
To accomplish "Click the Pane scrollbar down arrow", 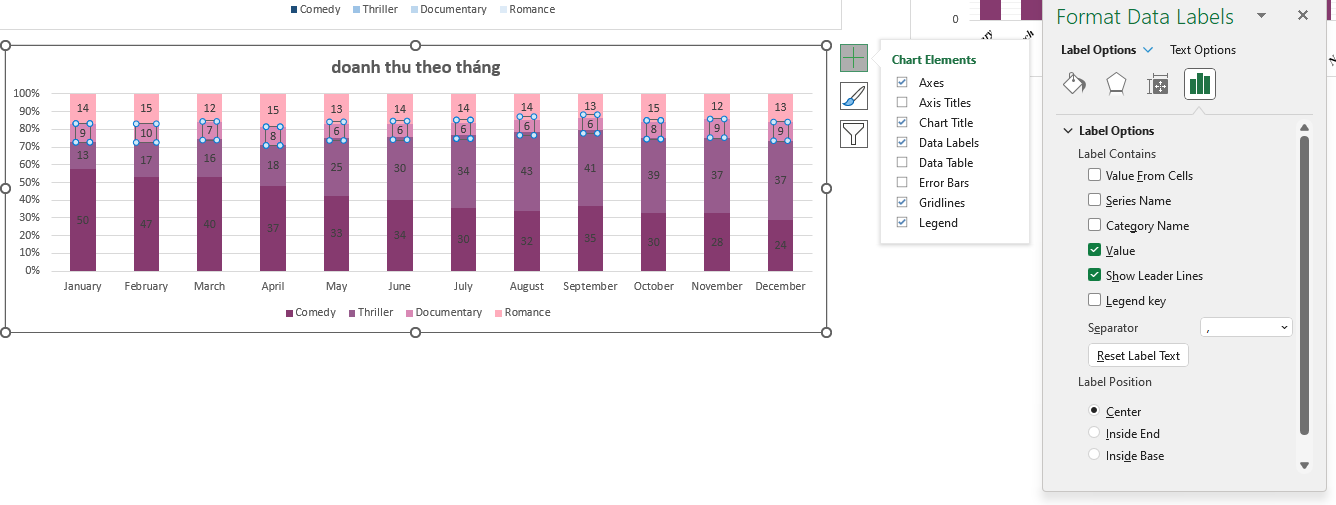I will (1304, 466).
